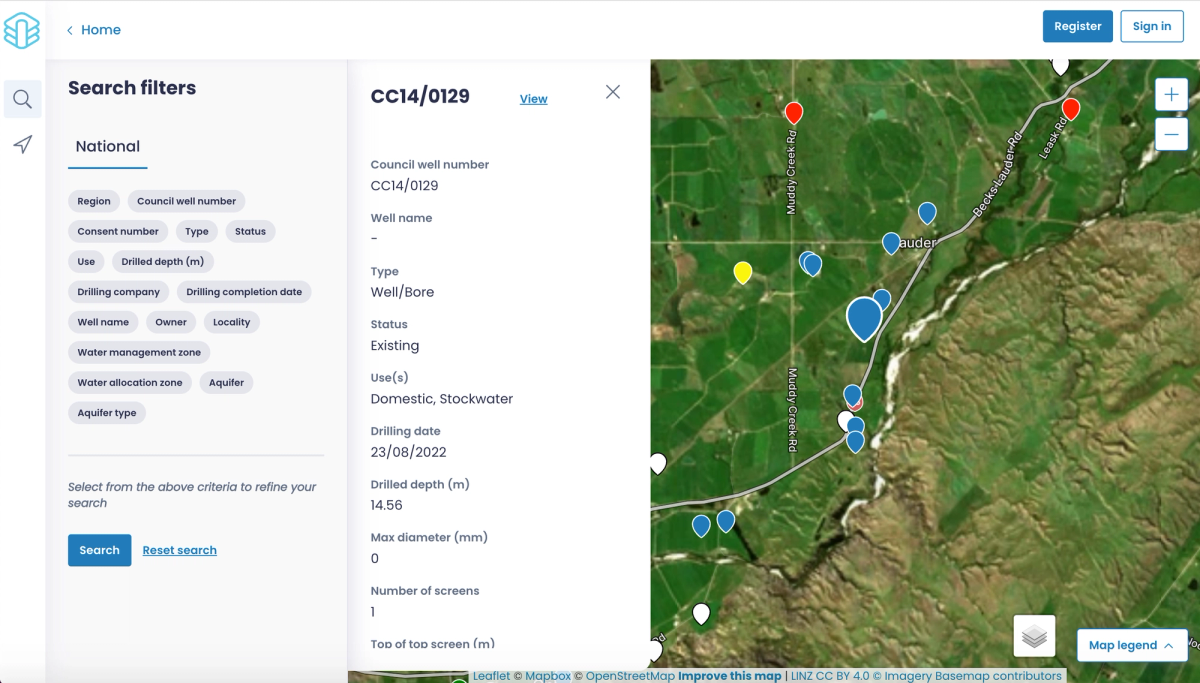Select the large blue selected well marker

point(864,319)
